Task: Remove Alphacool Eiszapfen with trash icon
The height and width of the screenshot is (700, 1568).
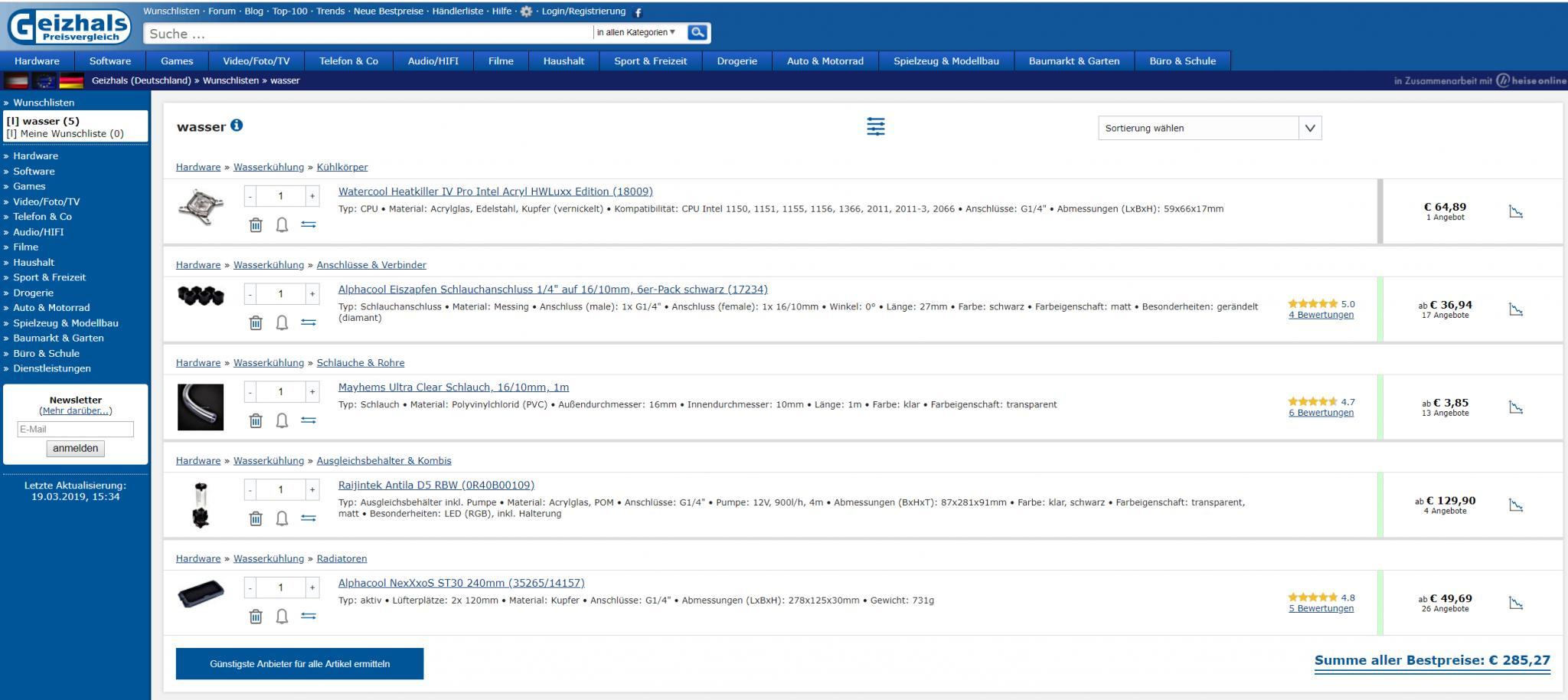Action: pos(256,322)
